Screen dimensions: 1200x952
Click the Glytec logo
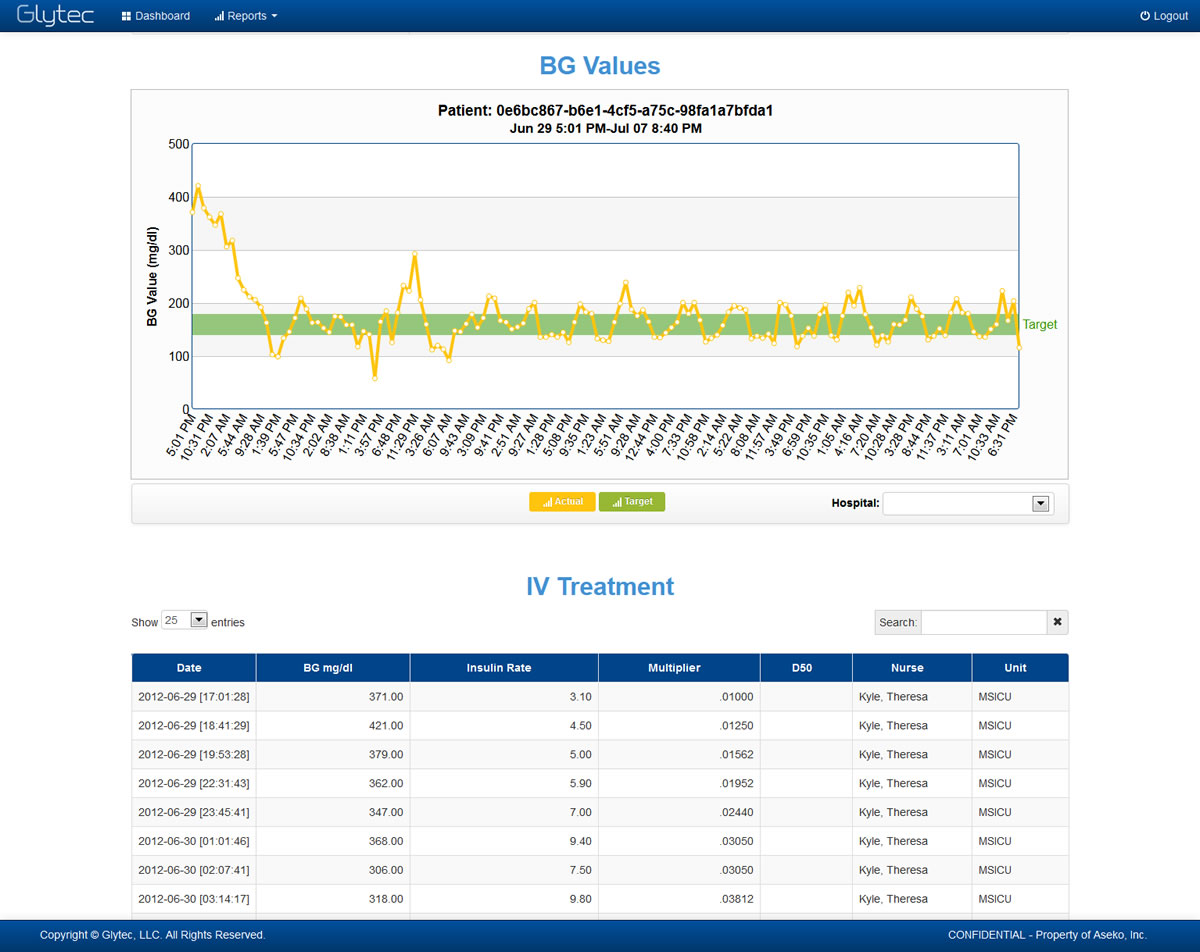55,15
